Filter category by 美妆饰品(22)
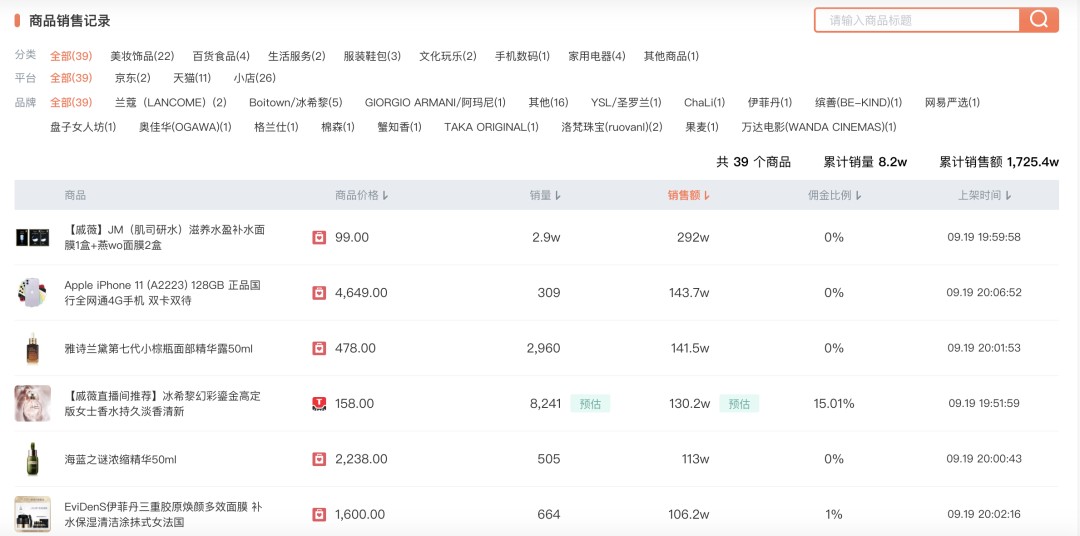Screen dimensions: 1080x536 click(142, 56)
